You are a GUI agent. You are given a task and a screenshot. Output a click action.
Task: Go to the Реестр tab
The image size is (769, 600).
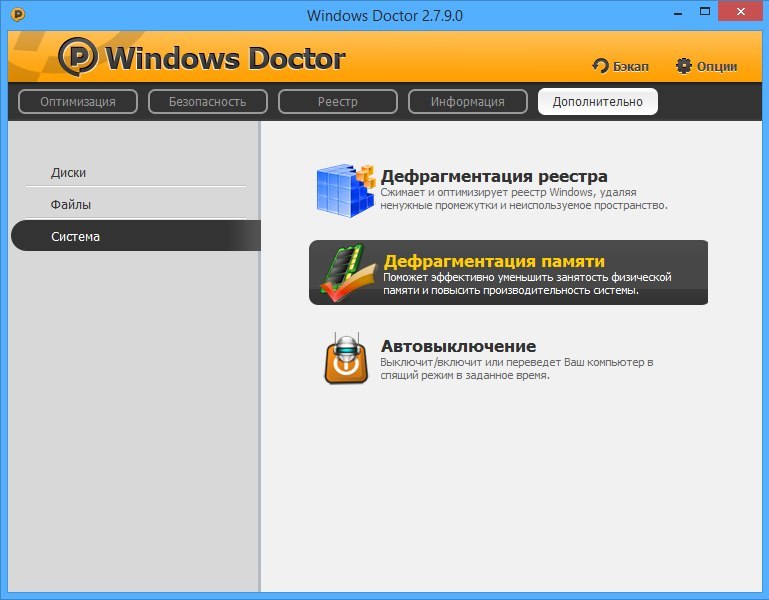point(338,102)
